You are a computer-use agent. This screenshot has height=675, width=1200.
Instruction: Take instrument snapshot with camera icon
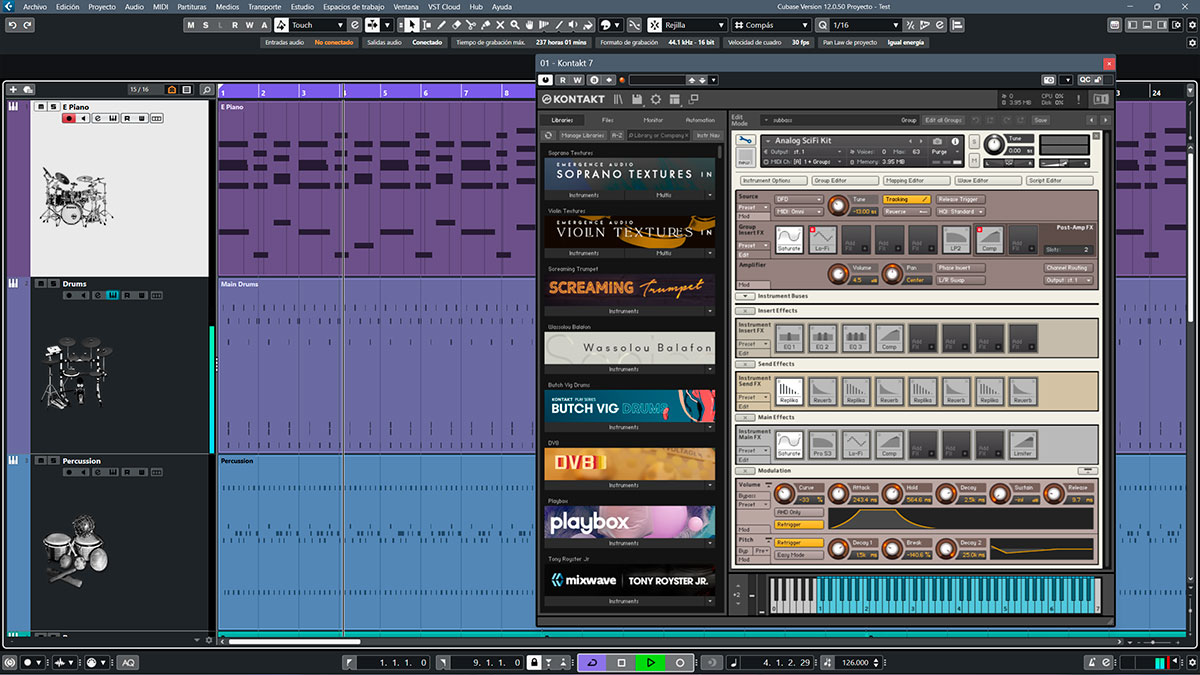tap(938, 141)
